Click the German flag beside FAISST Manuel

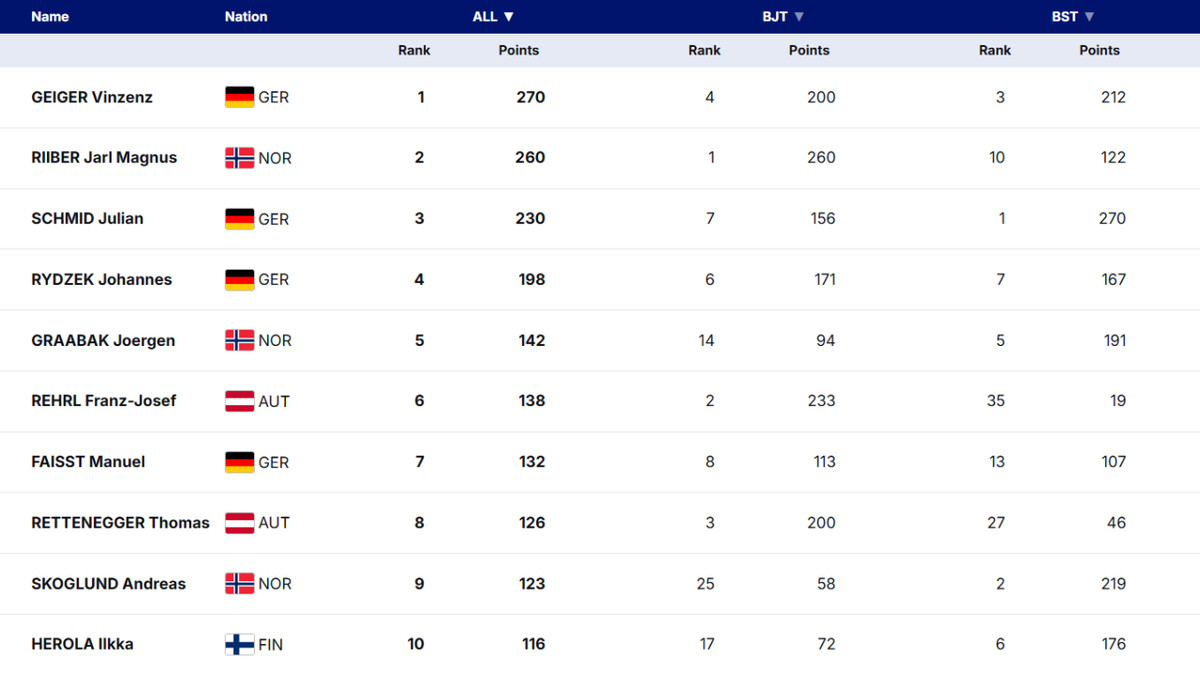coord(239,462)
